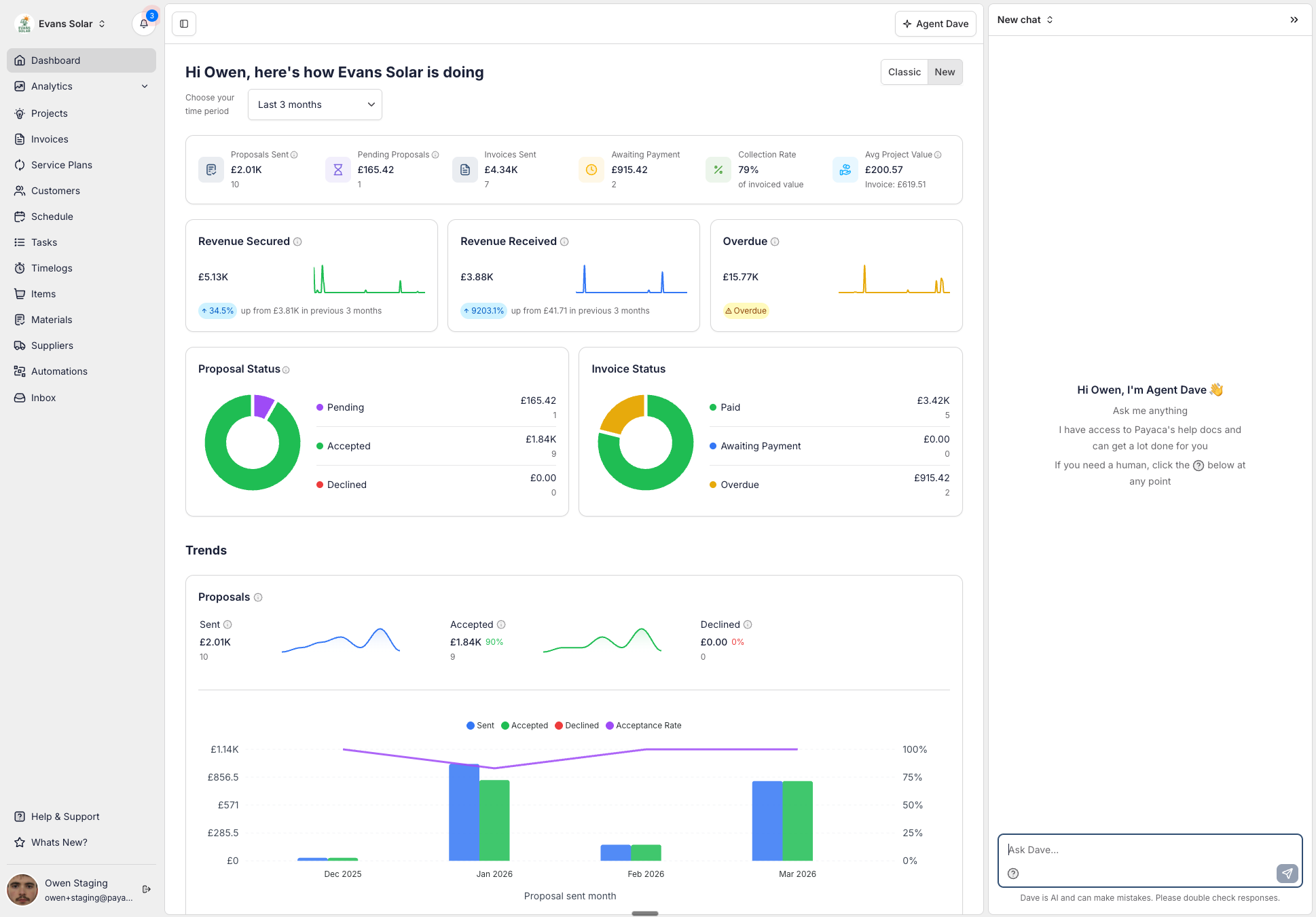Click info icon beside Overdue heading
This screenshot has width=1316, height=917.
click(775, 242)
